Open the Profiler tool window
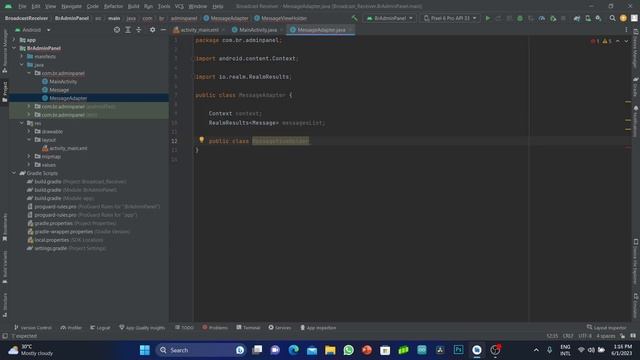This screenshot has width=640, height=360. tap(71, 327)
